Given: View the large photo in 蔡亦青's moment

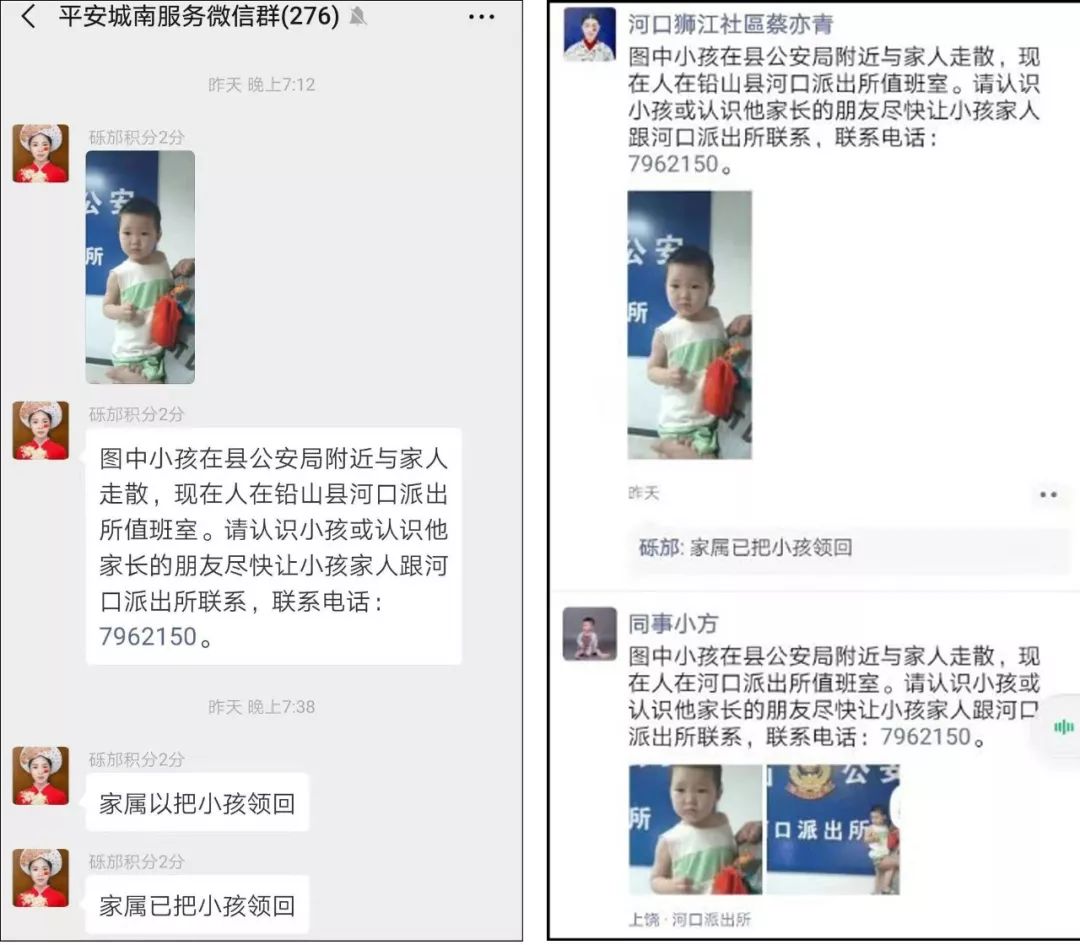Looking at the screenshot, I should (x=689, y=325).
